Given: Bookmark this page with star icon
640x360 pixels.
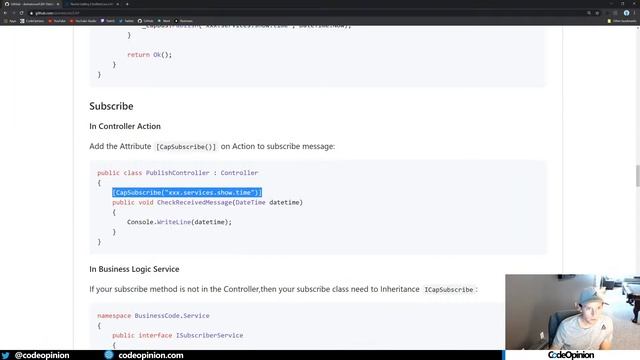Looking at the screenshot, I should 597,13.
